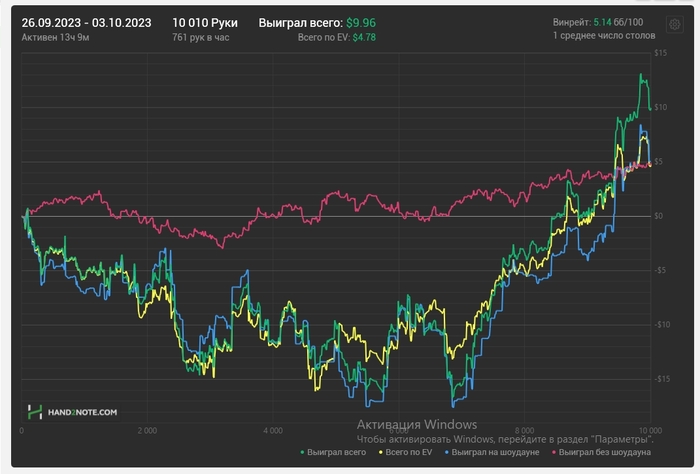Click the winrate value 5.14 бб/100

618,22
